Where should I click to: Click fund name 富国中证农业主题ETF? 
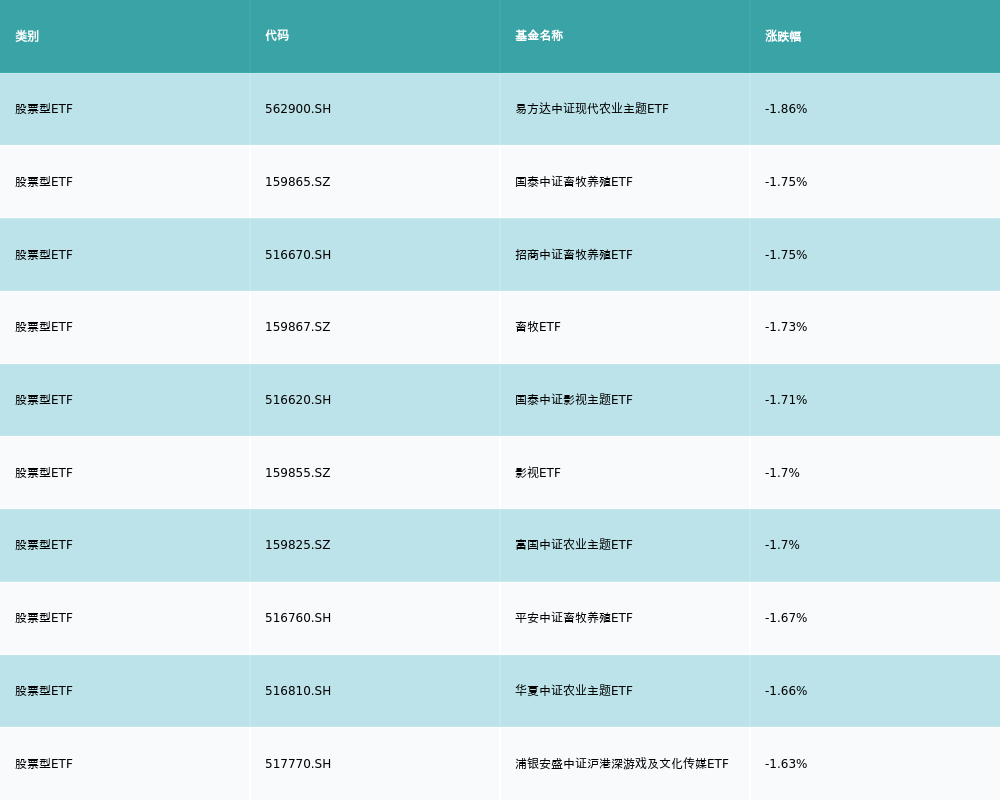pos(574,545)
